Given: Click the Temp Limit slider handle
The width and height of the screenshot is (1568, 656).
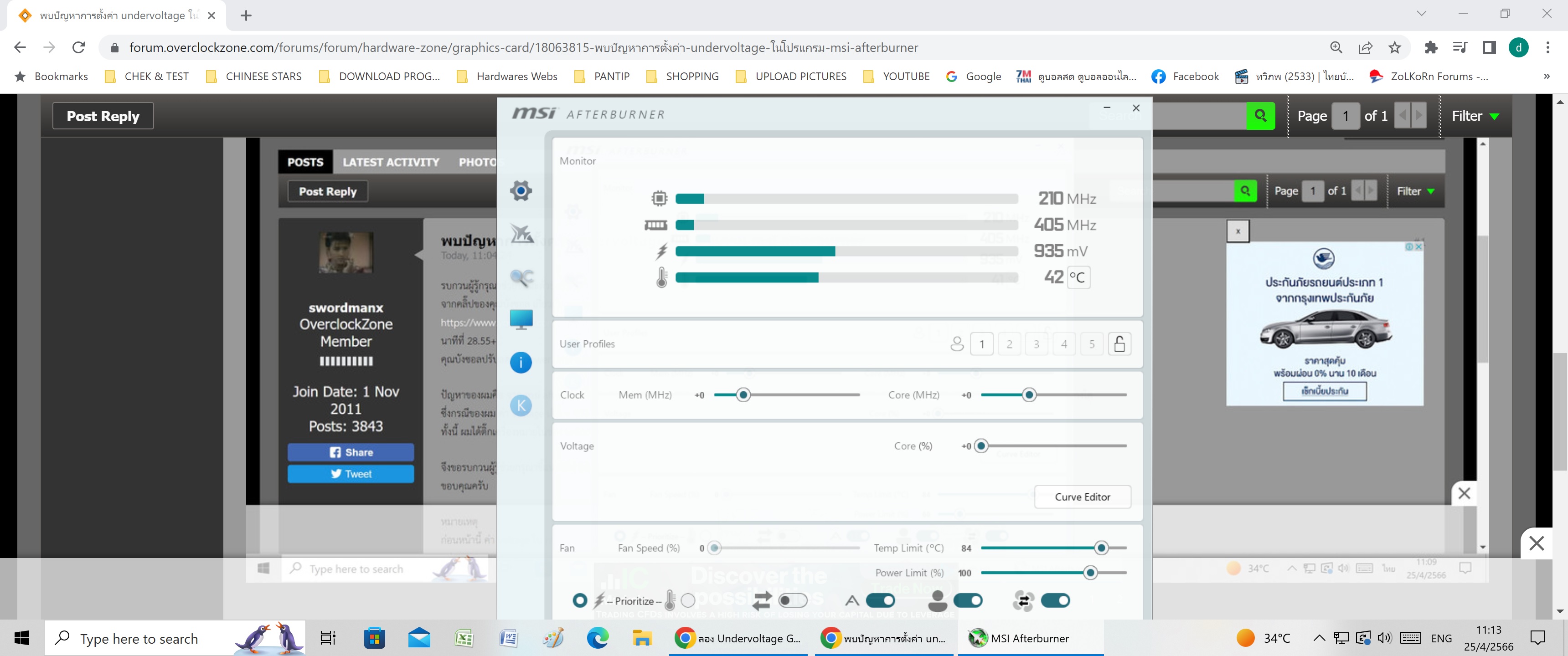Looking at the screenshot, I should pos(1101,549).
